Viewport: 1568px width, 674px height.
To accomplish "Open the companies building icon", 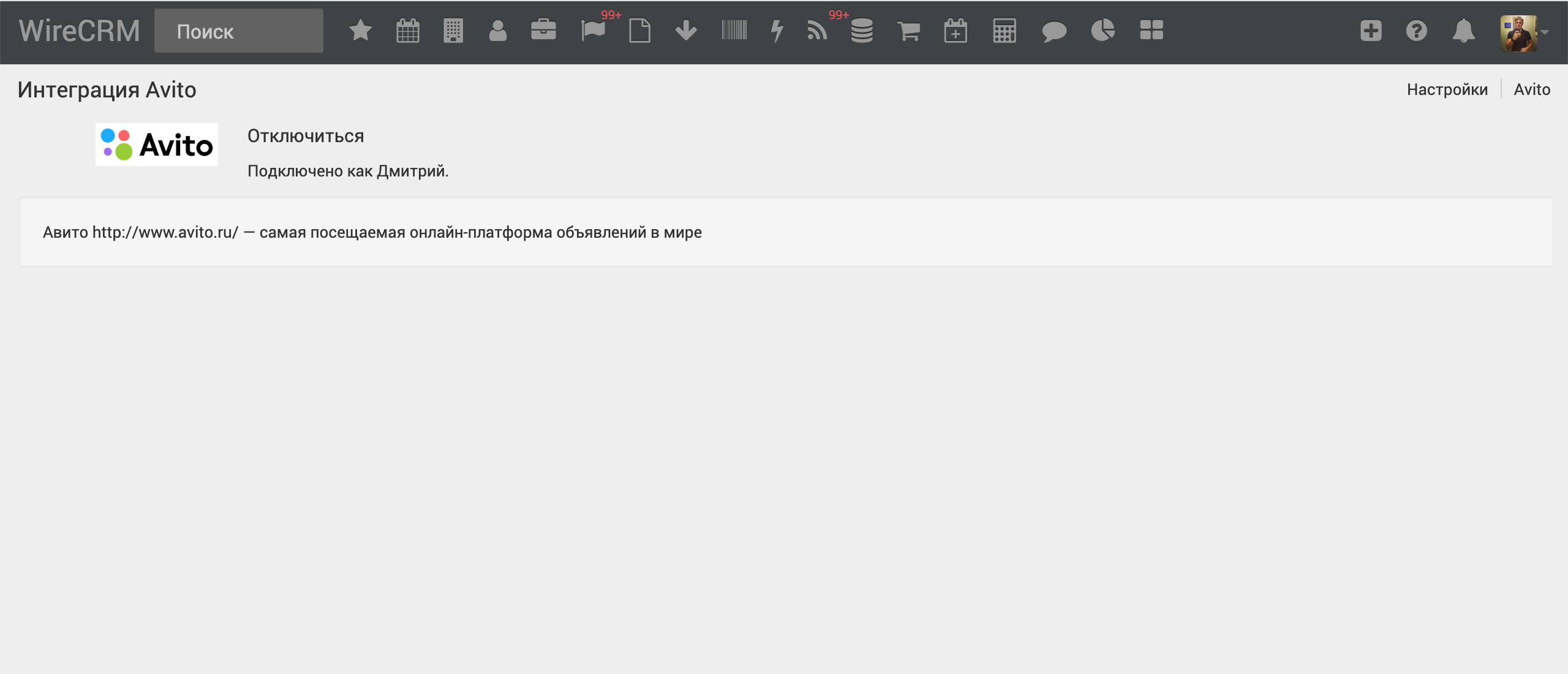I will click(x=453, y=31).
